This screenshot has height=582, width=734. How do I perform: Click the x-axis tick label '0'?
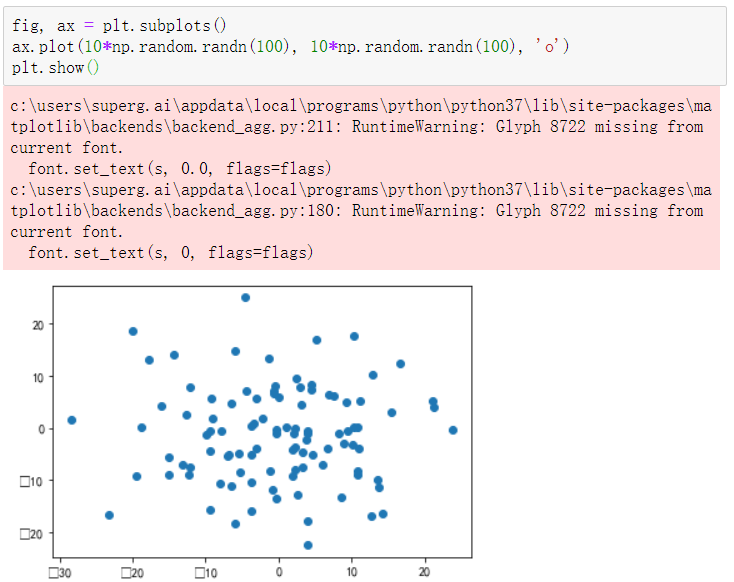(279, 572)
